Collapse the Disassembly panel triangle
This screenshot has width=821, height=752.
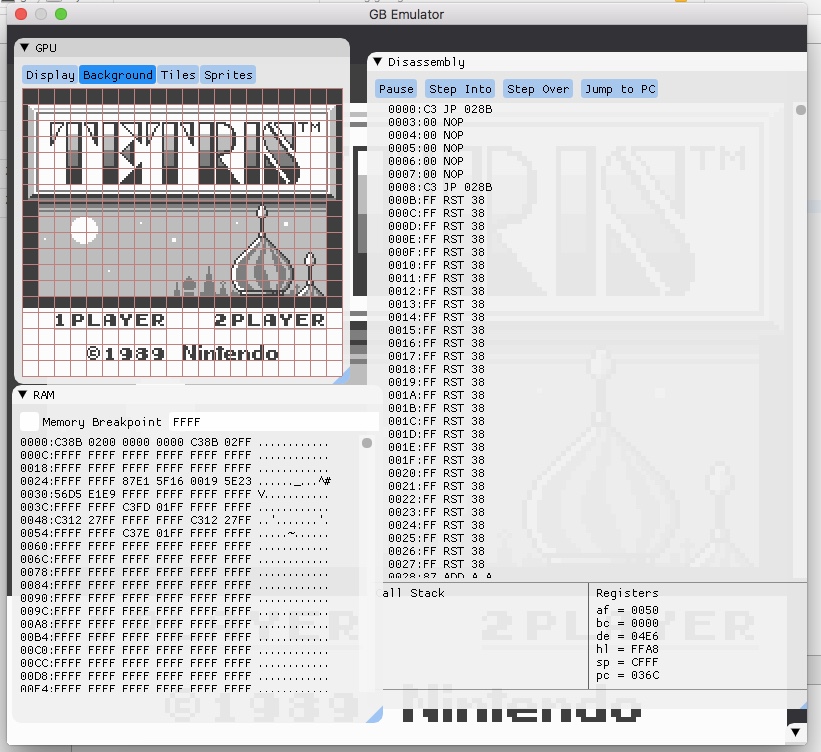tap(378, 62)
